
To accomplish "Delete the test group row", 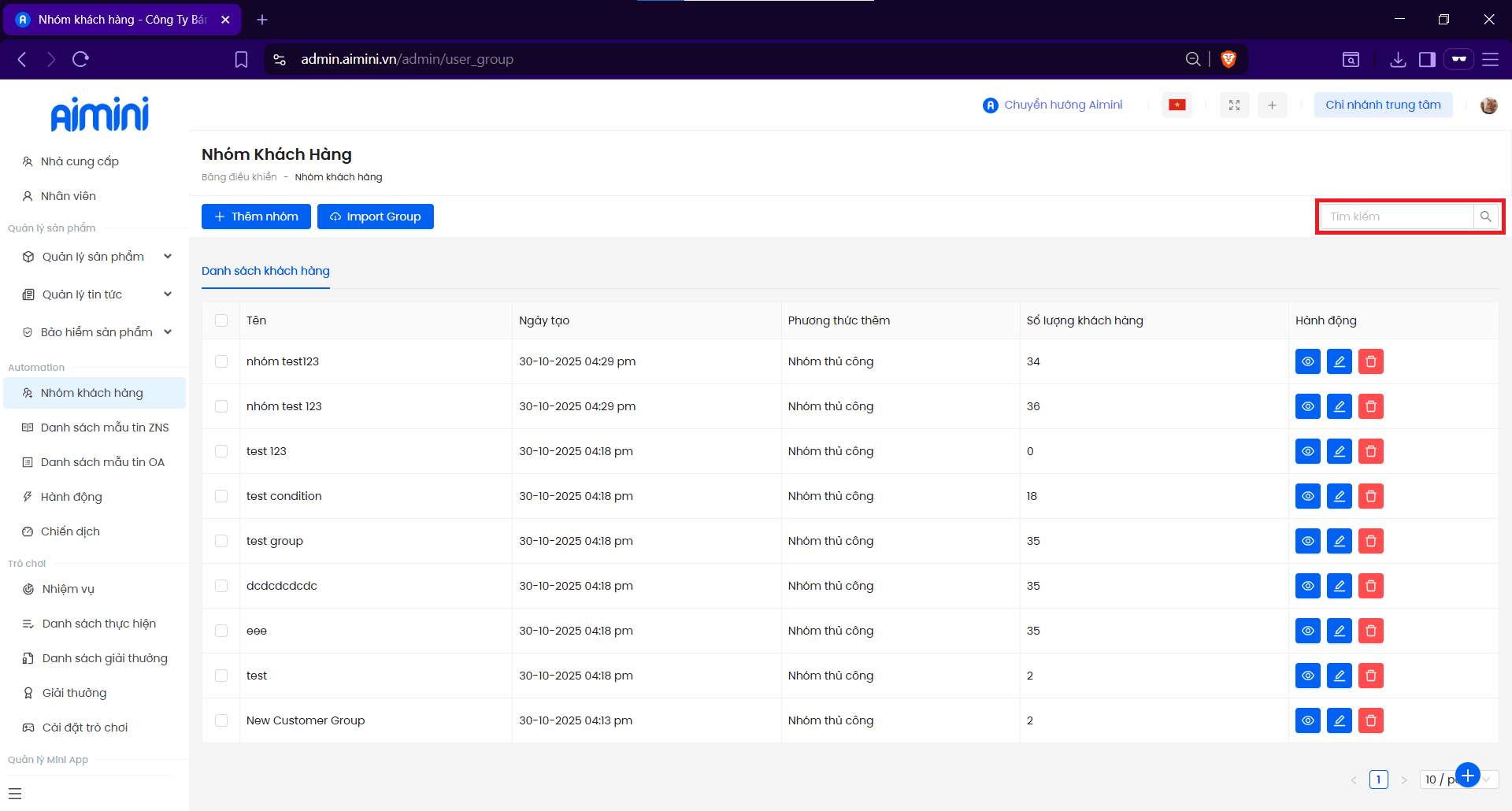I will [1370, 541].
